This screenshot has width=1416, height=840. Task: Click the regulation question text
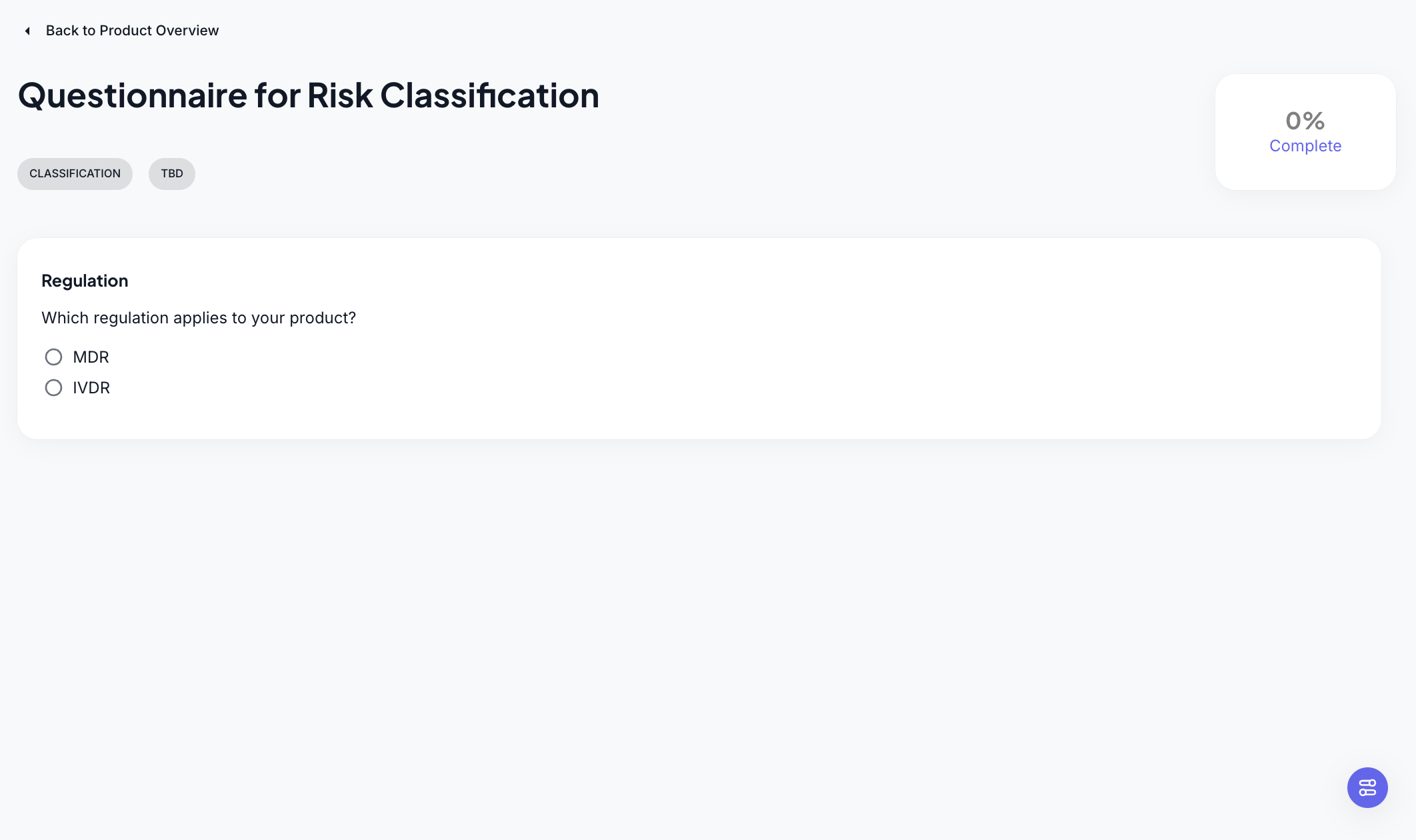point(199,317)
